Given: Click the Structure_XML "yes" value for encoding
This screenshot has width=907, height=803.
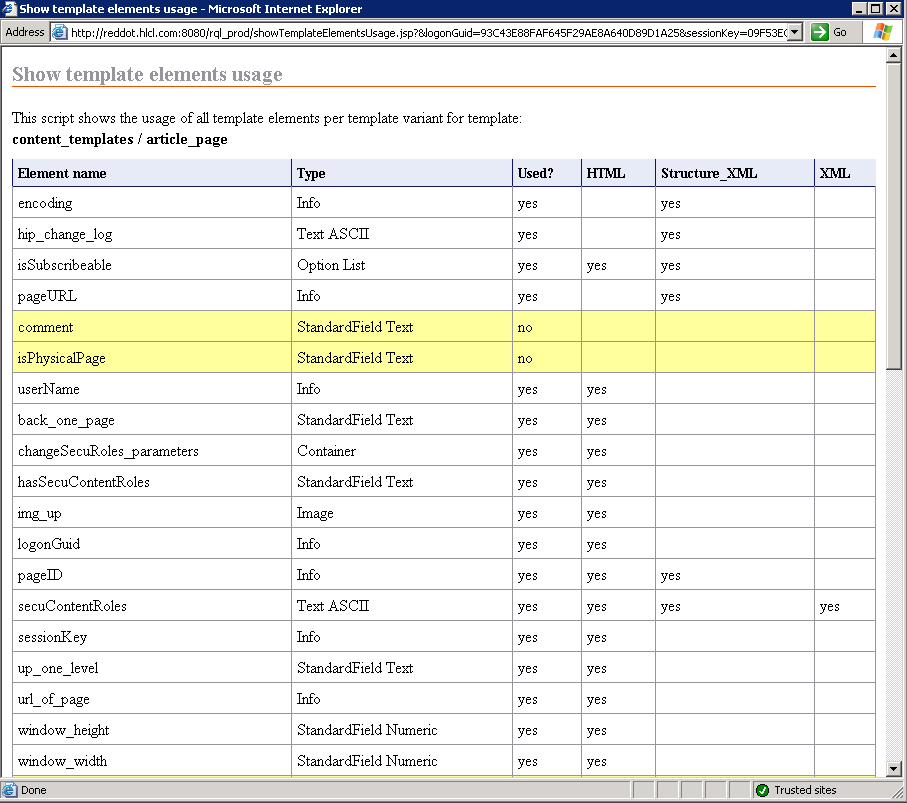Looking at the screenshot, I should (671, 204).
